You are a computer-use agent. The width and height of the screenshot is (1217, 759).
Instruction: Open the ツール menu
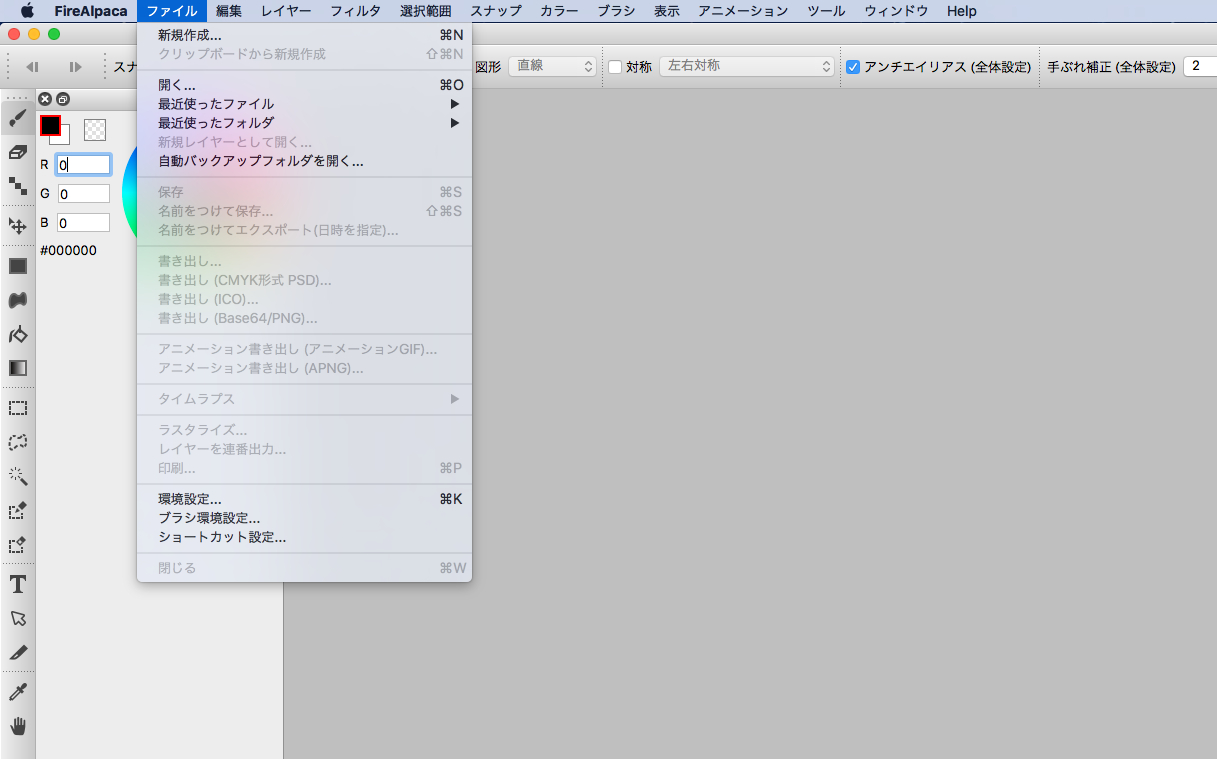coord(826,11)
